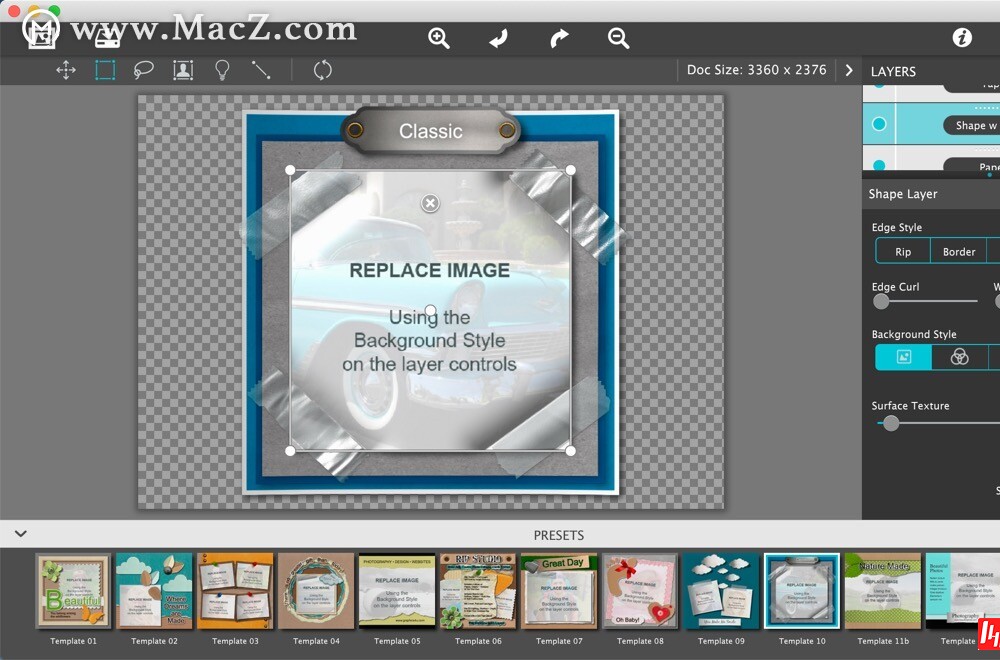Select the Move tool in the toolbar

[66, 70]
